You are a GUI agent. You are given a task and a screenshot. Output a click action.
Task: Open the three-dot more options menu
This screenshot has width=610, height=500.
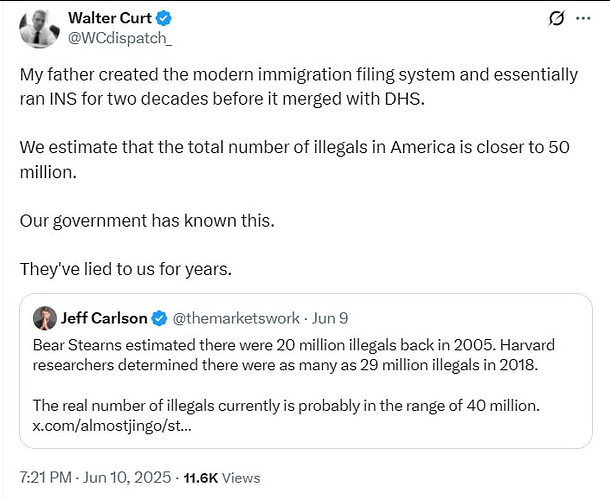pos(583,18)
